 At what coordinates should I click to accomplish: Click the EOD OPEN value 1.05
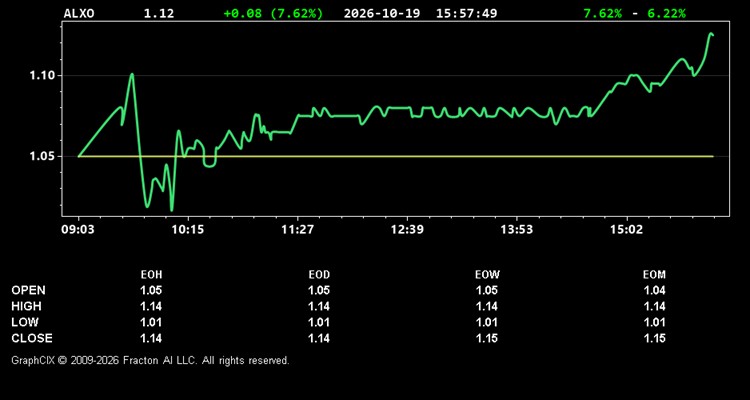(319, 290)
